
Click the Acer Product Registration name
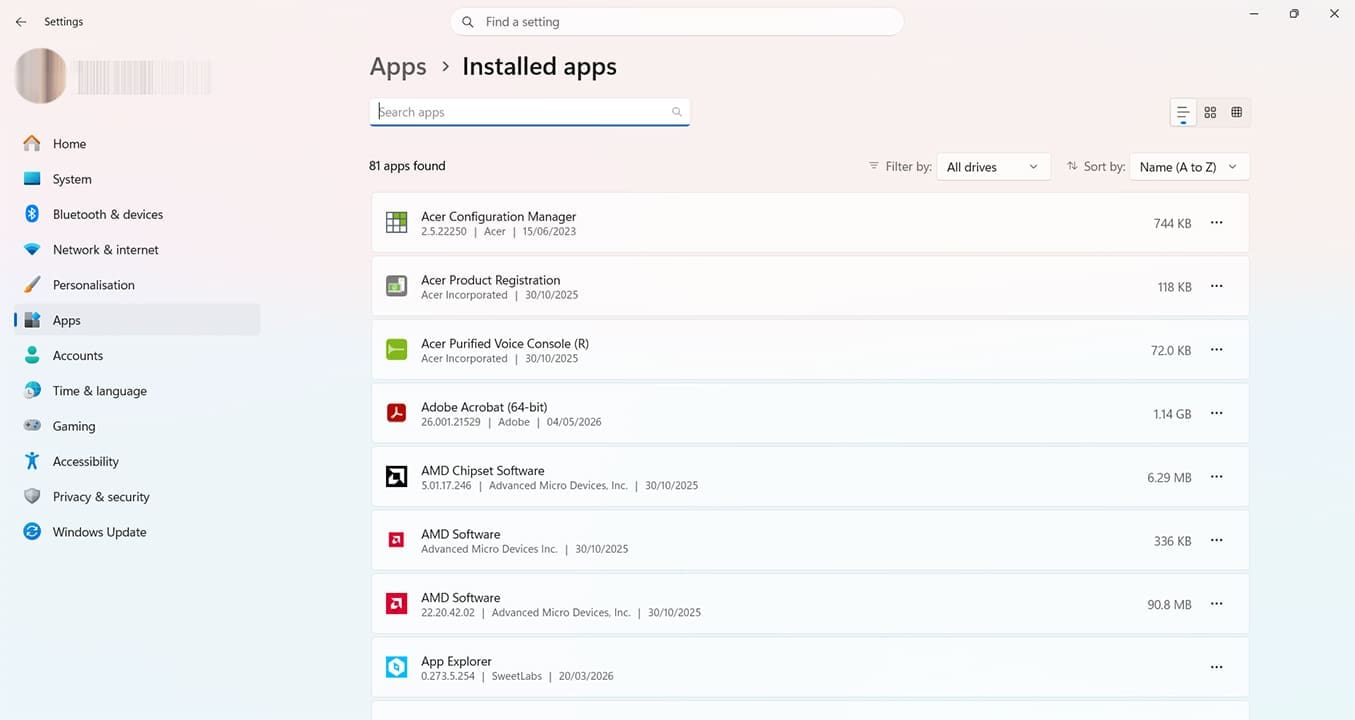(490, 280)
